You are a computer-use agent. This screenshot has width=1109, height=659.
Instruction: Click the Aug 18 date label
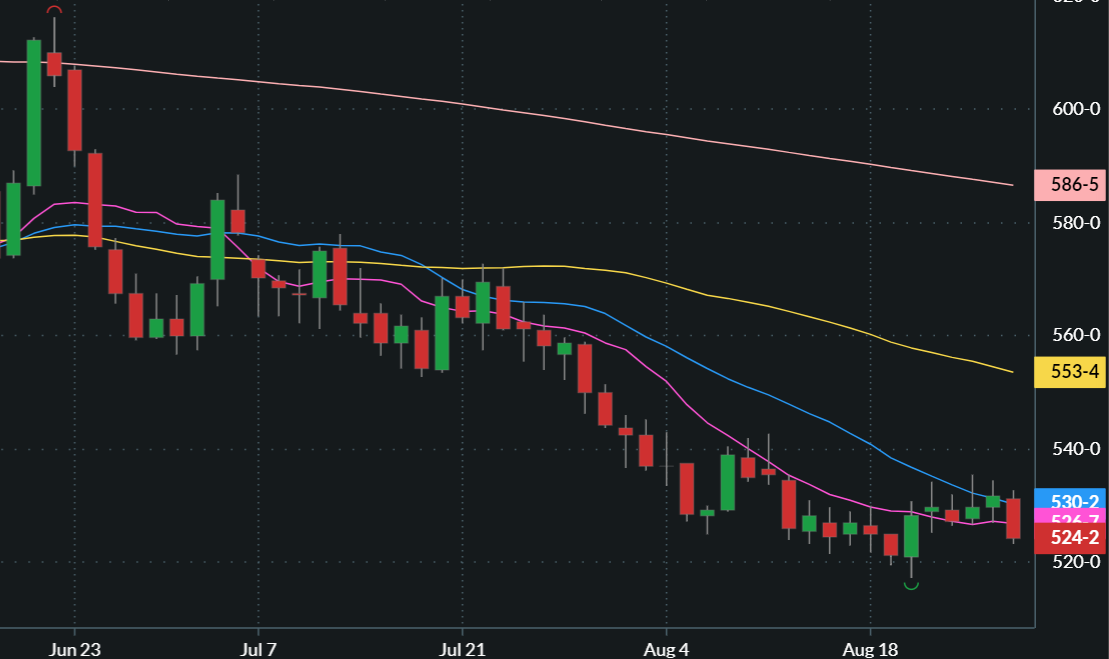point(870,650)
